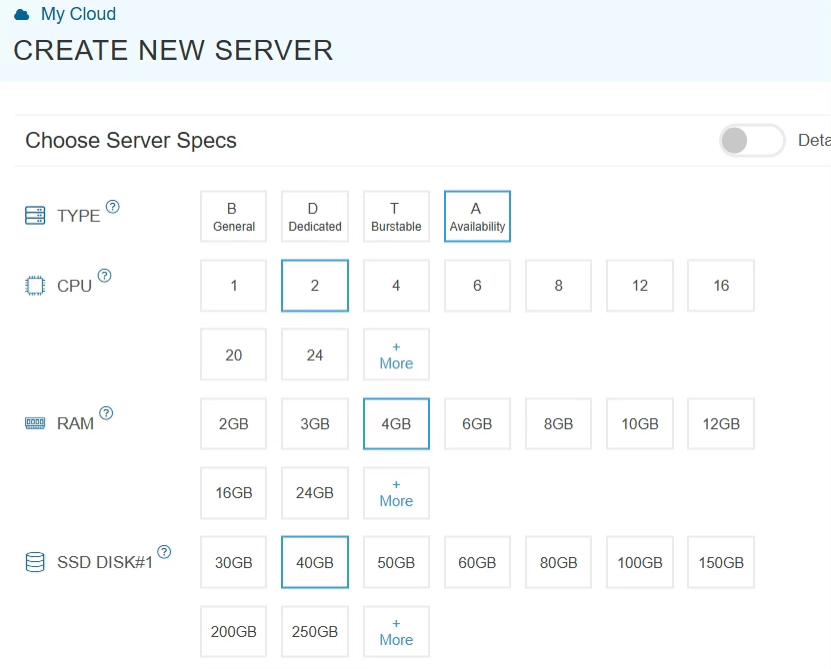Expand More RAM options
The height and width of the screenshot is (669, 831).
395,492
